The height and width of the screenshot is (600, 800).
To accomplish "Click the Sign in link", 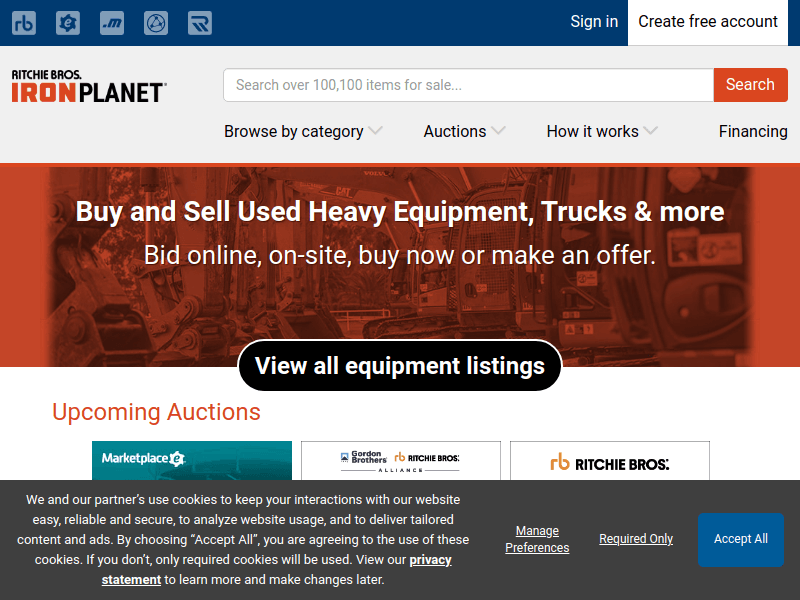I will [594, 22].
